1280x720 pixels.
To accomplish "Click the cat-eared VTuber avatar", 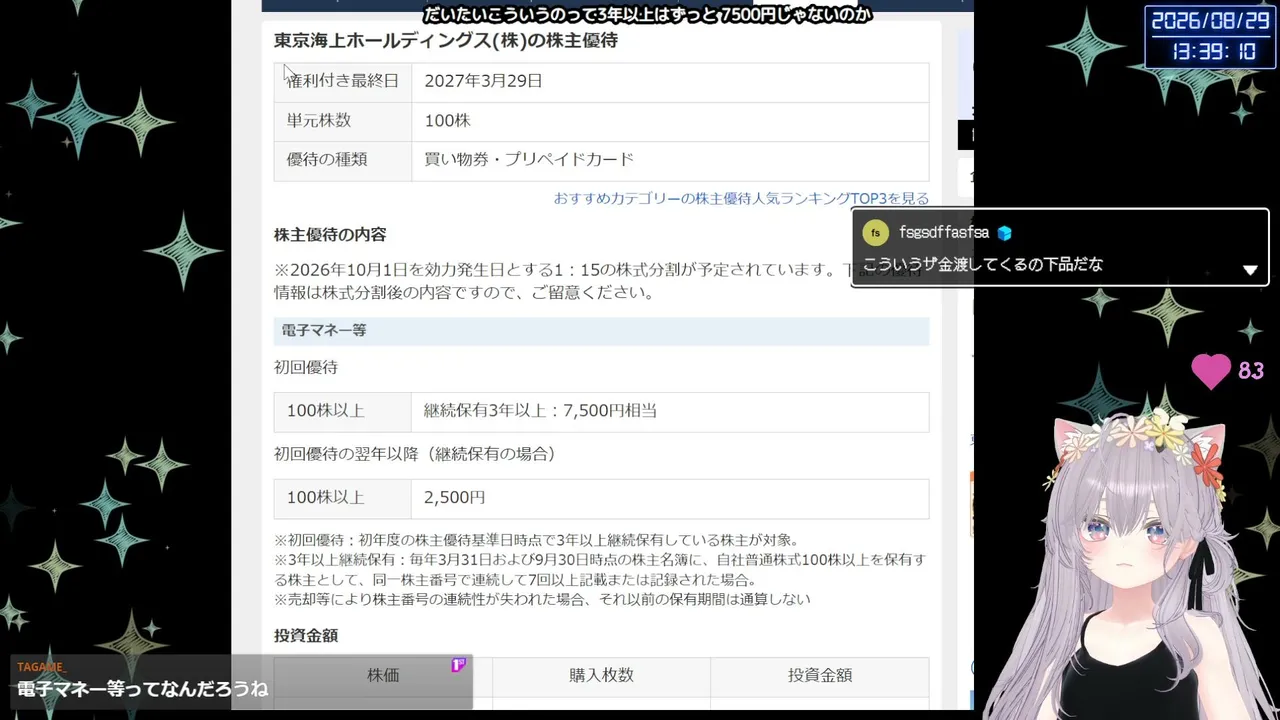I will click(1130, 565).
